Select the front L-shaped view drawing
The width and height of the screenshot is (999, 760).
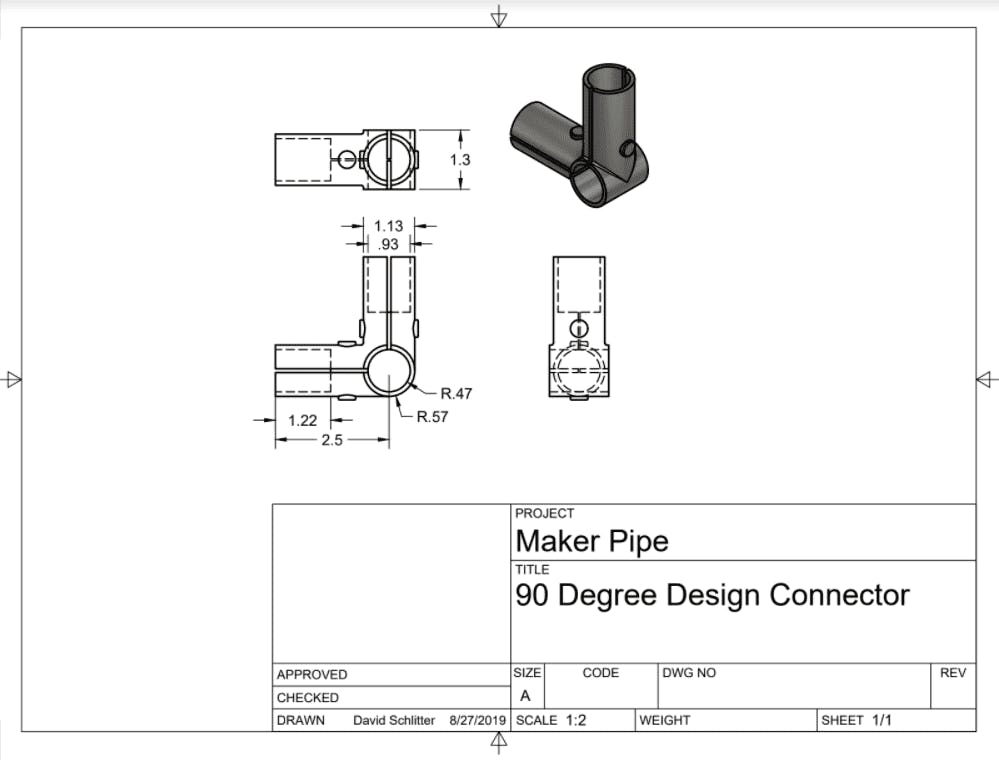click(x=347, y=327)
